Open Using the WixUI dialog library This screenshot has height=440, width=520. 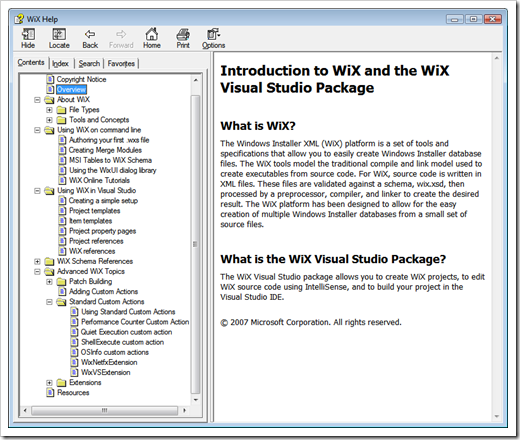tap(113, 170)
